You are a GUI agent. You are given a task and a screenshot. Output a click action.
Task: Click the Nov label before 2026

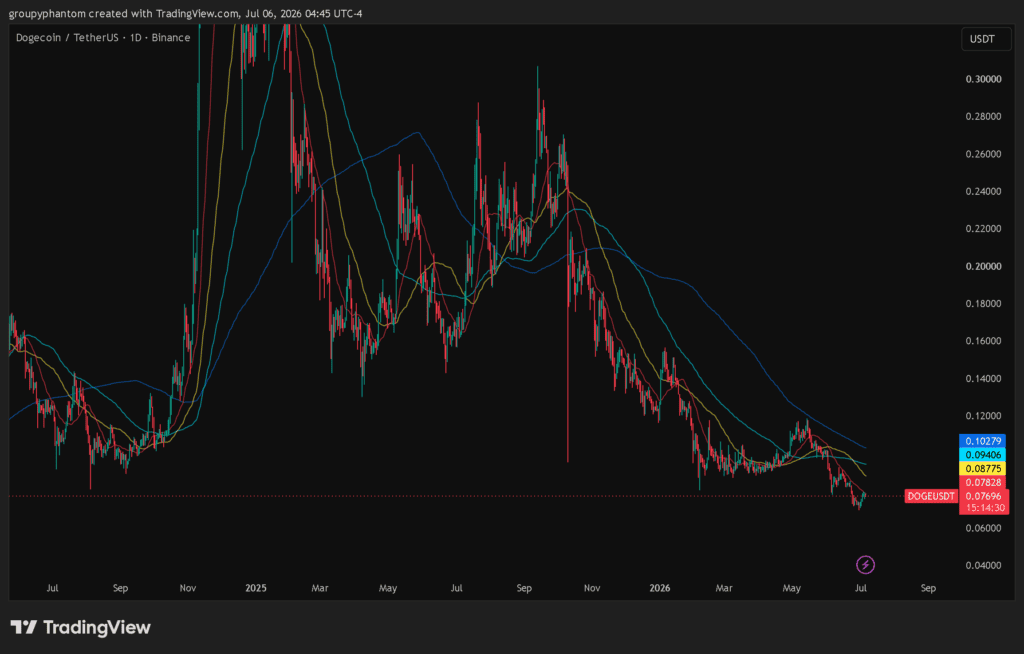coord(592,588)
